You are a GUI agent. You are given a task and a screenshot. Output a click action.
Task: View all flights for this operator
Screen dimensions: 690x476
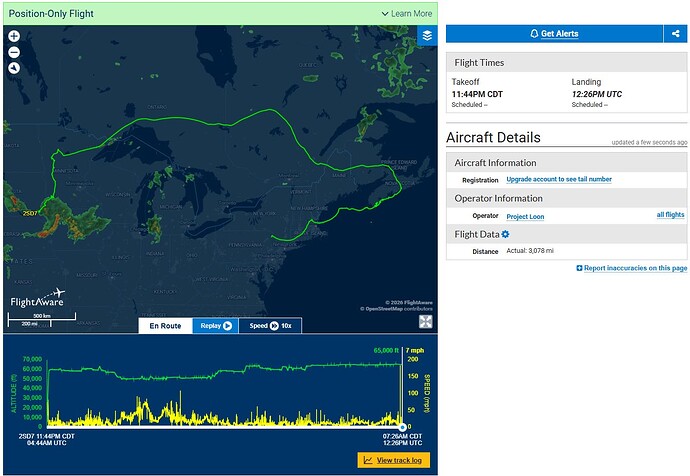670,215
